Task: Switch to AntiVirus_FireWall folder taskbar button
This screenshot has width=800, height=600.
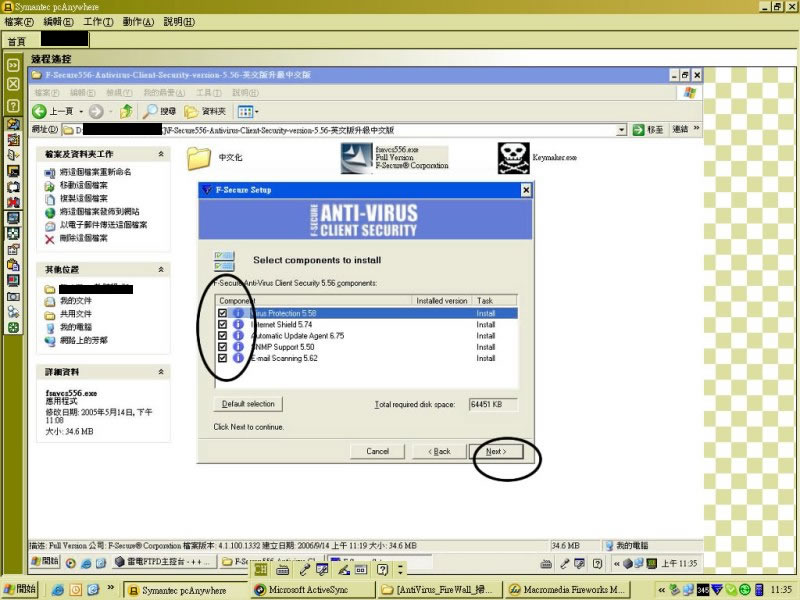Action: click(x=440, y=590)
